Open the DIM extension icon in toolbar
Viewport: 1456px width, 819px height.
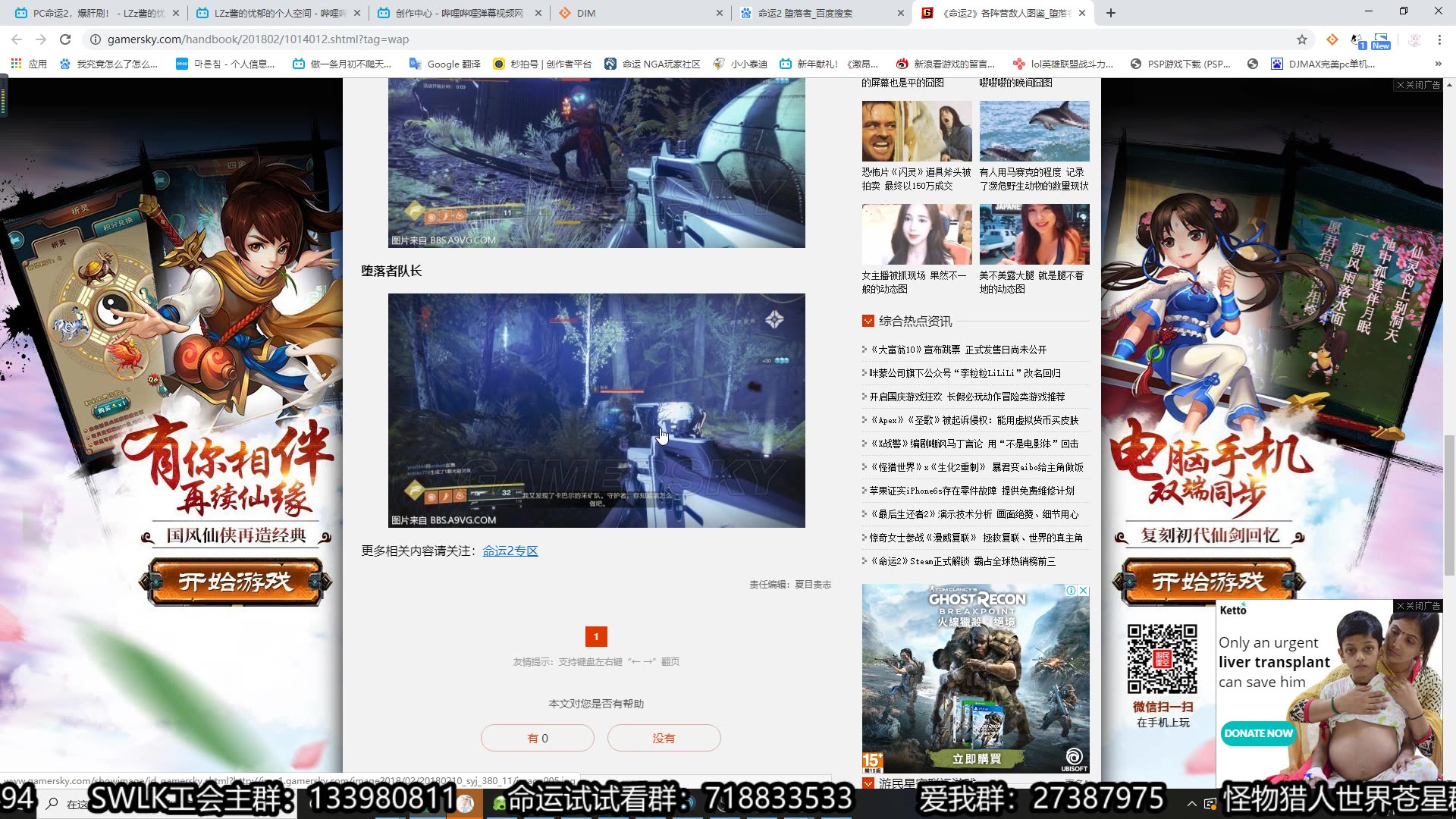1332,39
